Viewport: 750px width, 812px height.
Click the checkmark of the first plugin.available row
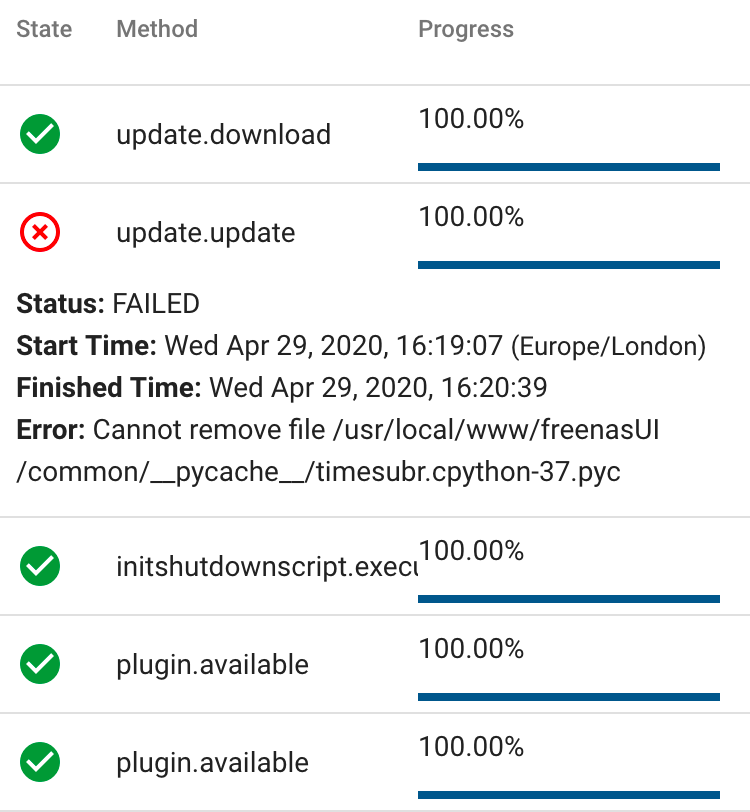(x=40, y=664)
